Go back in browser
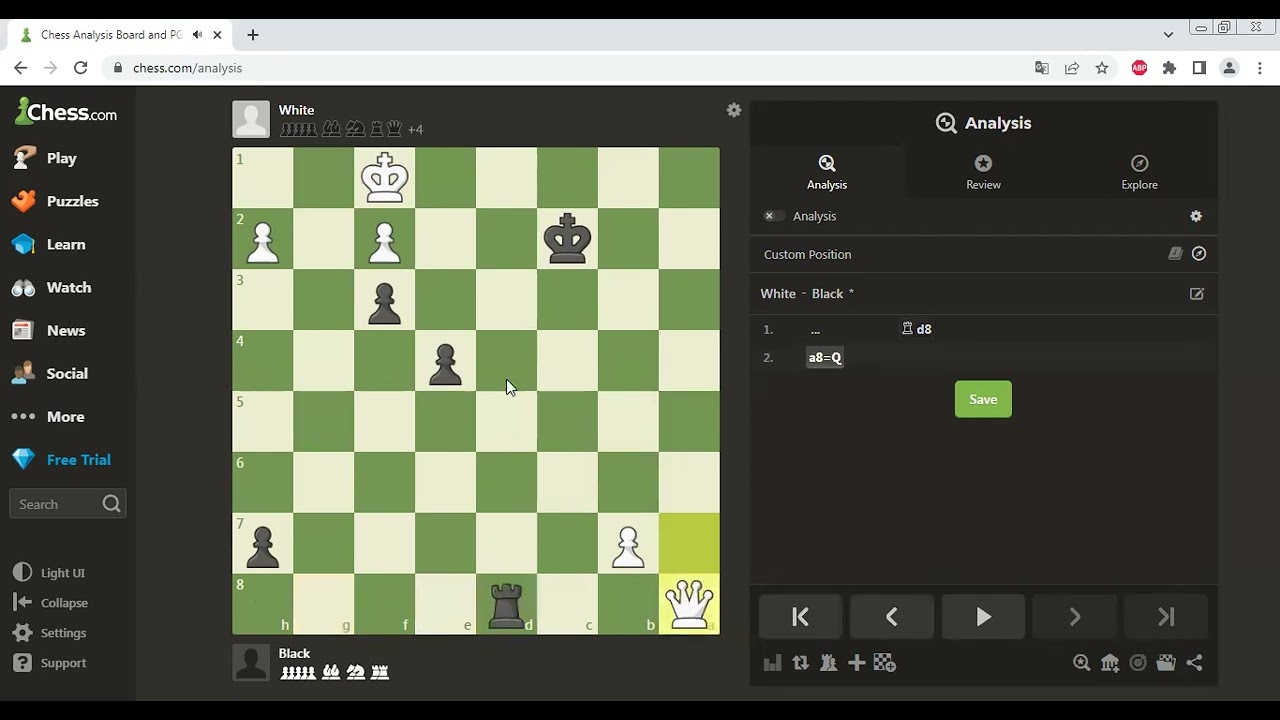 pyautogui.click(x=21, y=68)
